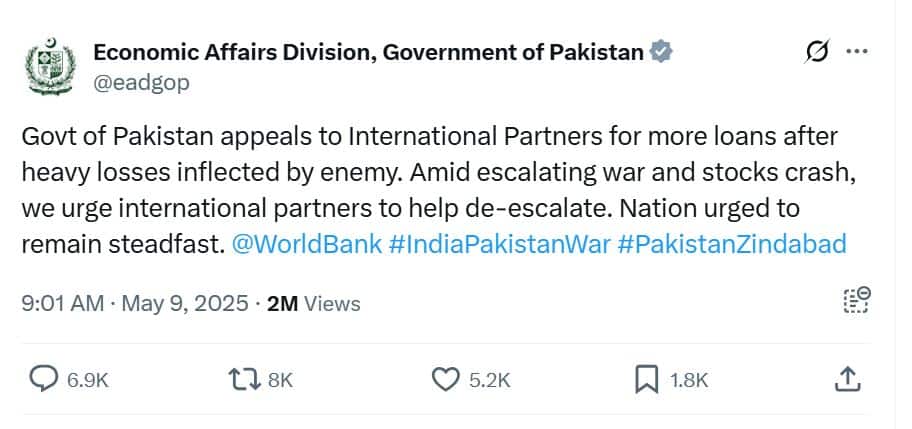Click the reply speech bubble icon
This screenshot has width=912, height=429.
[44, 380]
